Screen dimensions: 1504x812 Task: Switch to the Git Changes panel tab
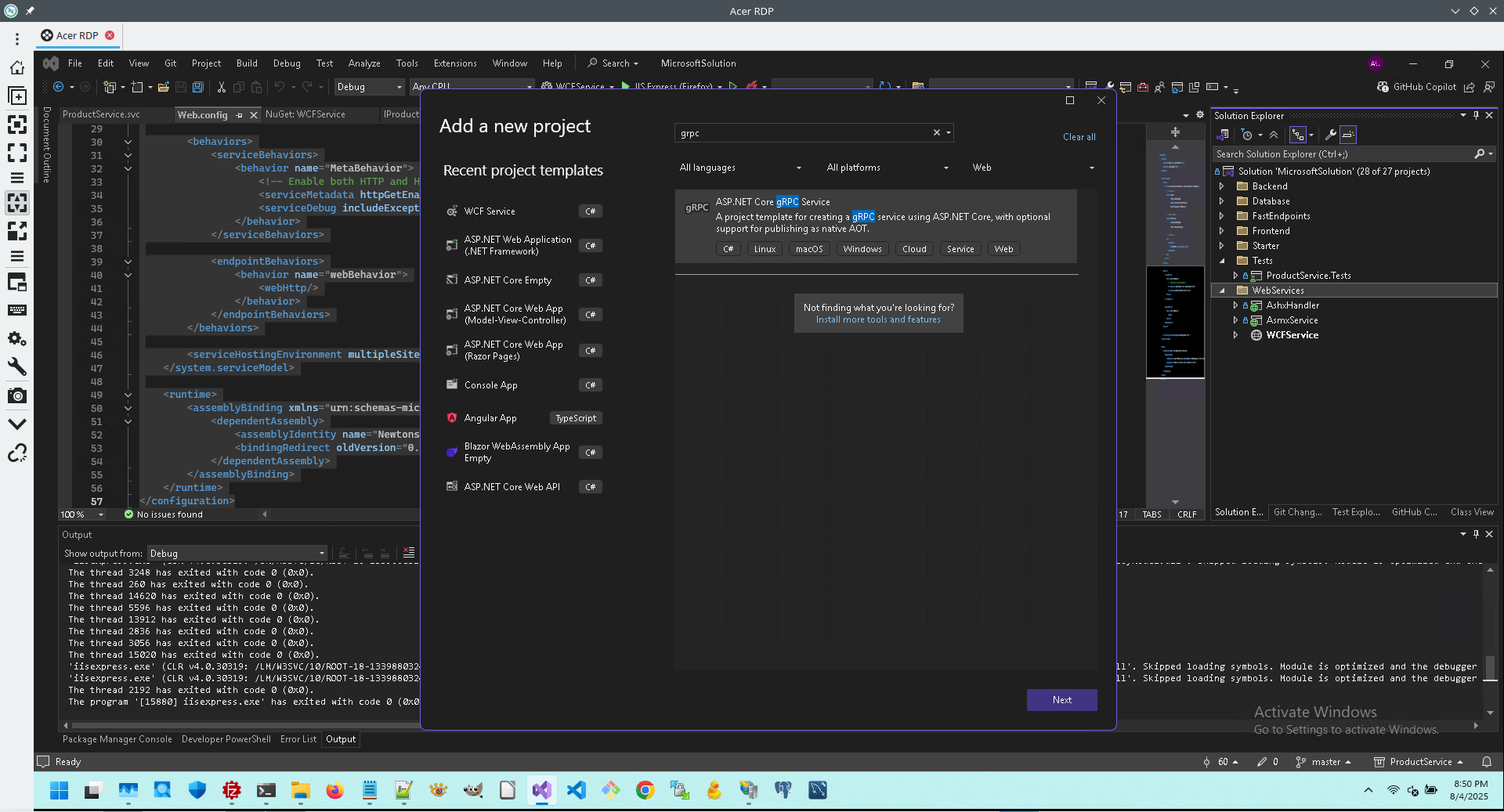pos(1298,512)
